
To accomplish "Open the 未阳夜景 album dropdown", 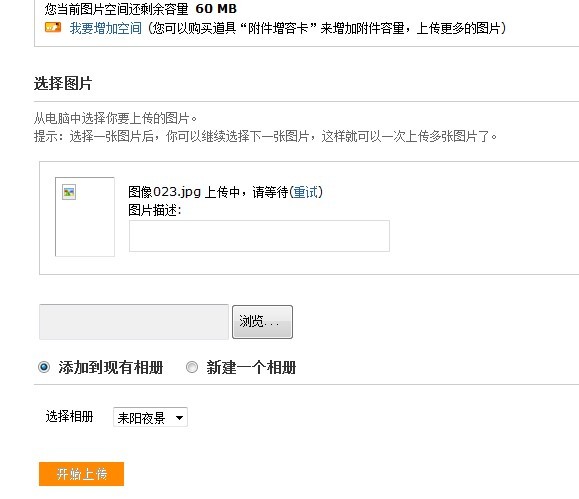I will pyautogui.click(x=150, y=417).
